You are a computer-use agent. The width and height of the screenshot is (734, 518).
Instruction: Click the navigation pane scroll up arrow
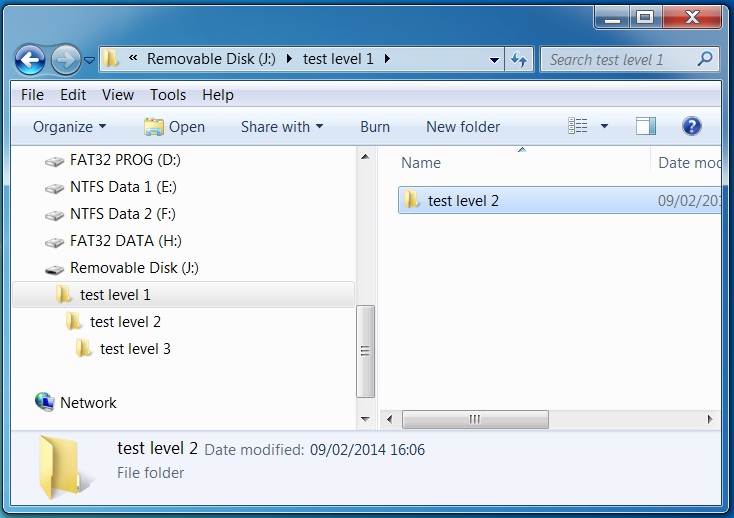click(366, 157)
